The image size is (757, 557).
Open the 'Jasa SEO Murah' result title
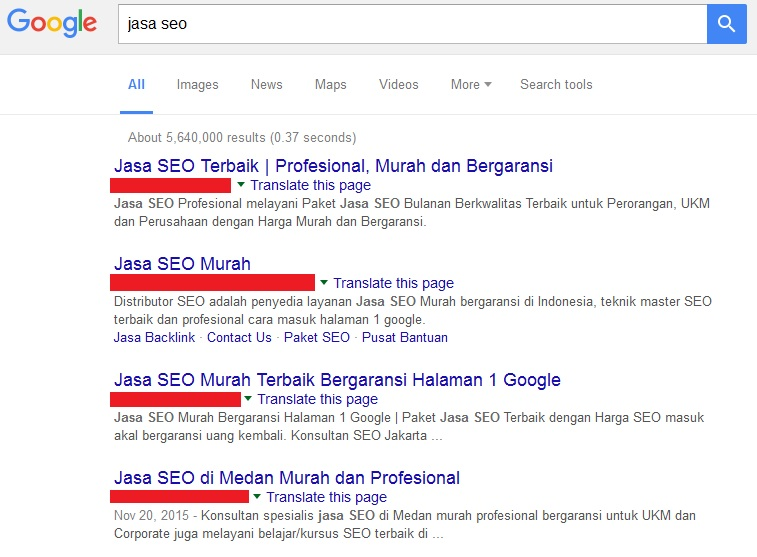(182, 264)
